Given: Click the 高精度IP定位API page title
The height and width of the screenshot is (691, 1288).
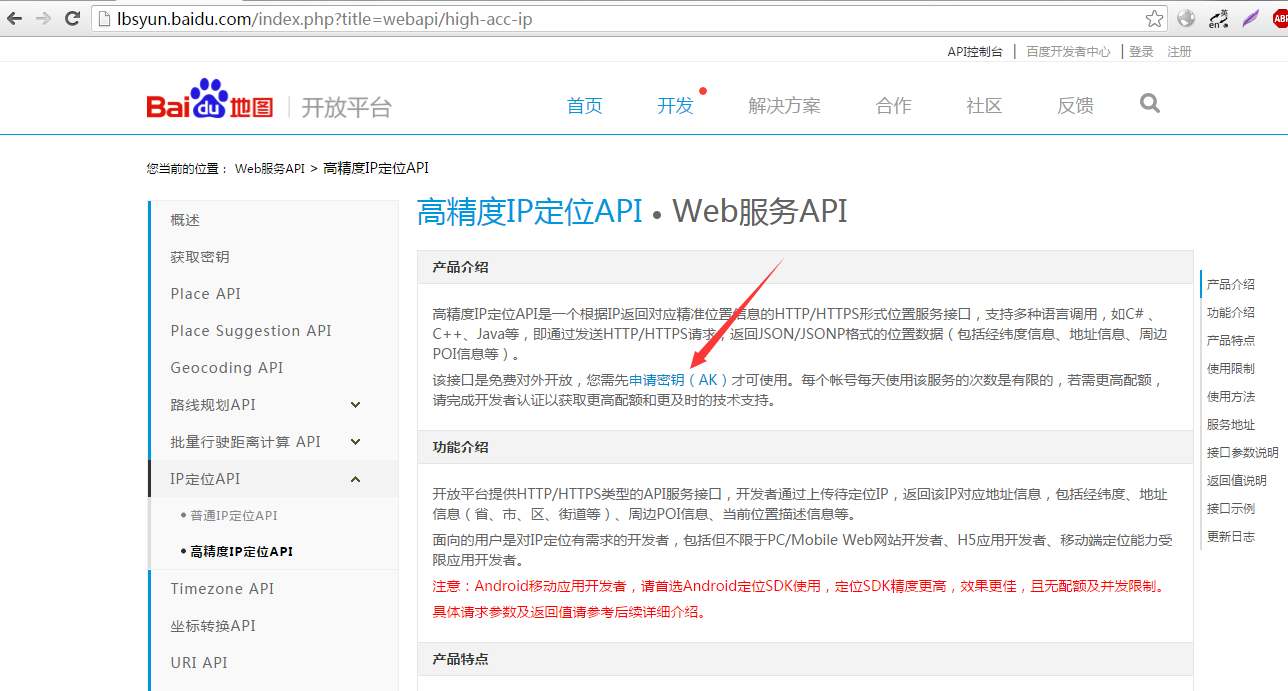Looking at the screenshot, I should tap(529, 212).
